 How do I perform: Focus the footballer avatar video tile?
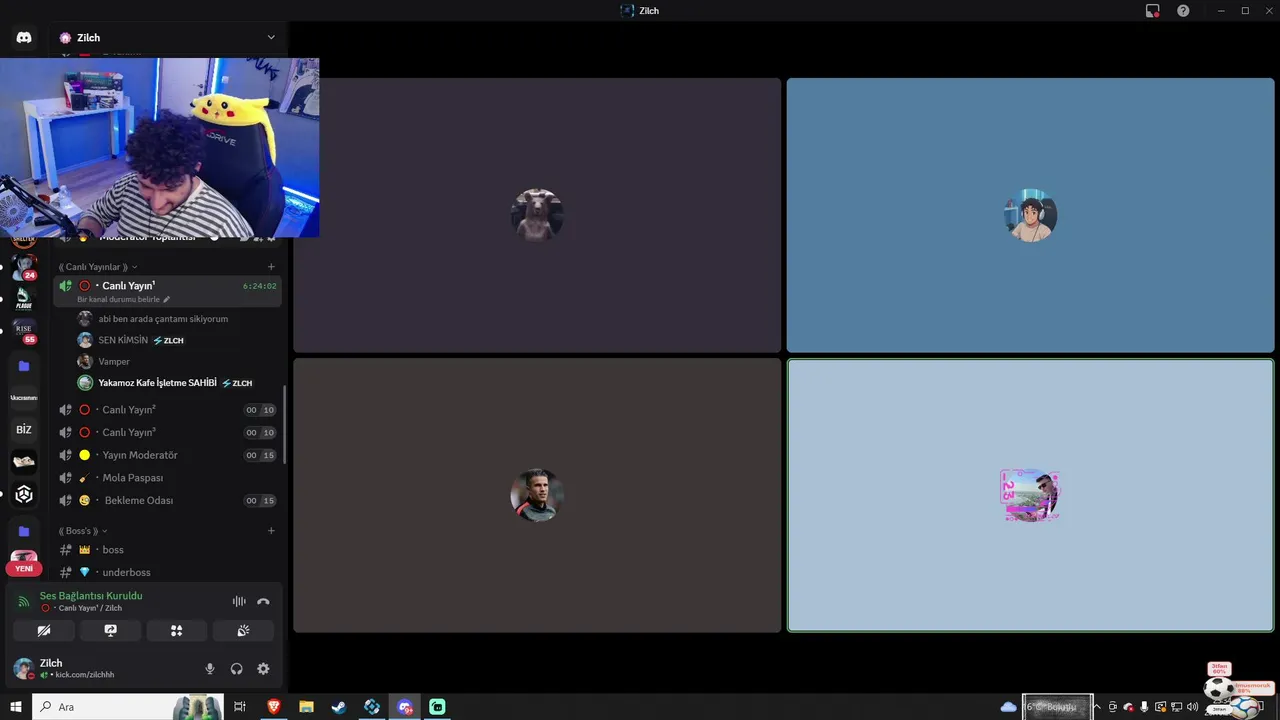(537, 495)
